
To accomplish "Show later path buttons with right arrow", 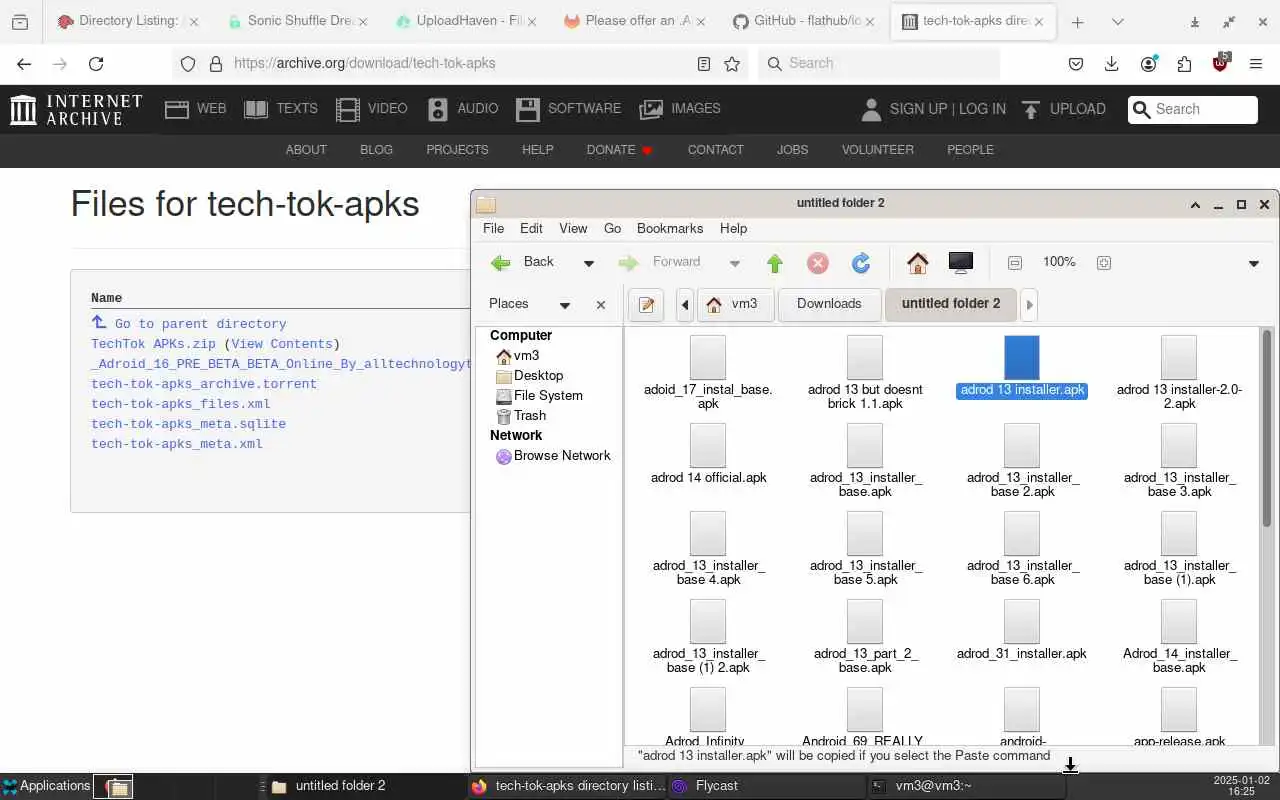I will click(1029, 305).
